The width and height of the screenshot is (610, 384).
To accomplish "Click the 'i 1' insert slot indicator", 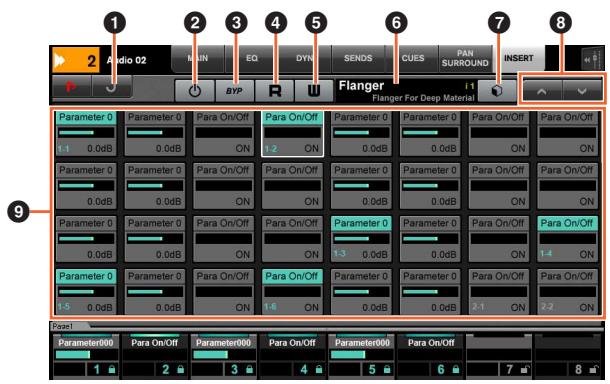I will click(x=470, y=86).
